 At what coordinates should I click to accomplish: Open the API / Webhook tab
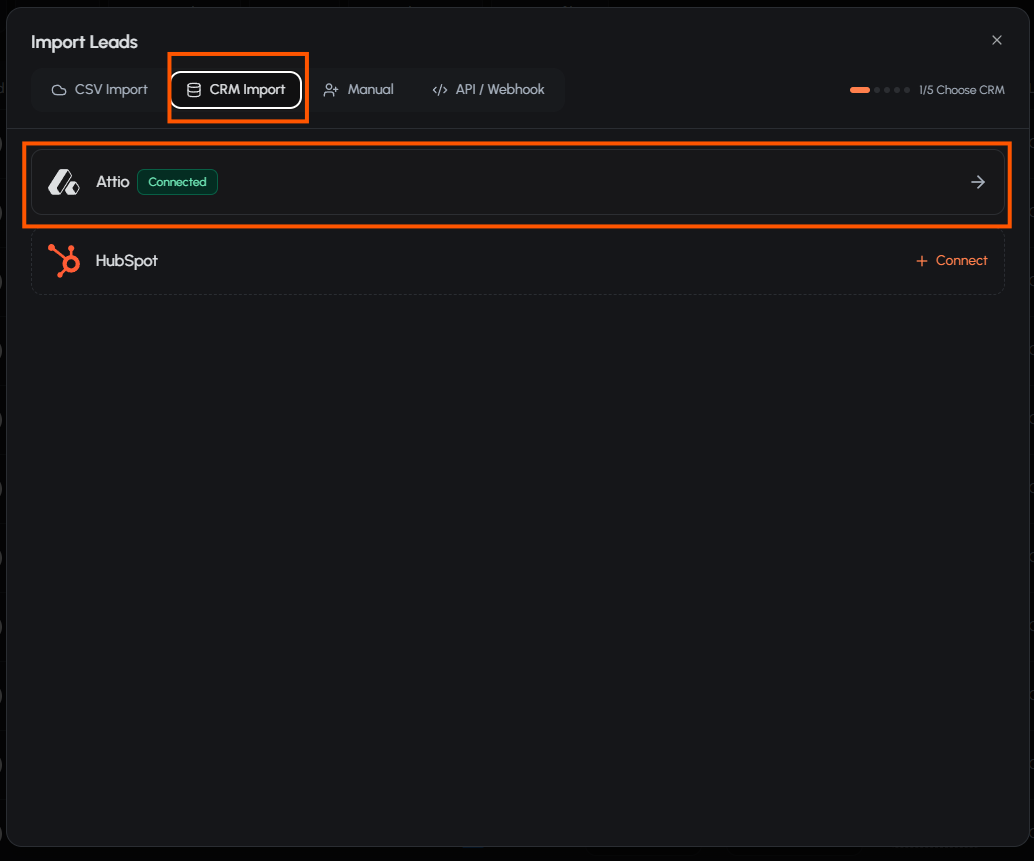(488, 90)
